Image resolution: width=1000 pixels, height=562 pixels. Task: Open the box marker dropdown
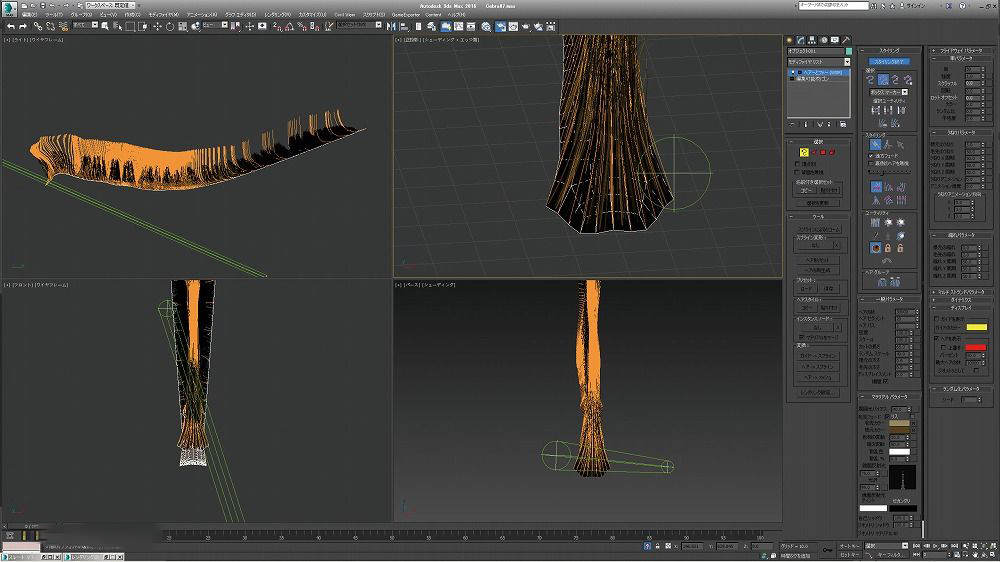(889, 91)
